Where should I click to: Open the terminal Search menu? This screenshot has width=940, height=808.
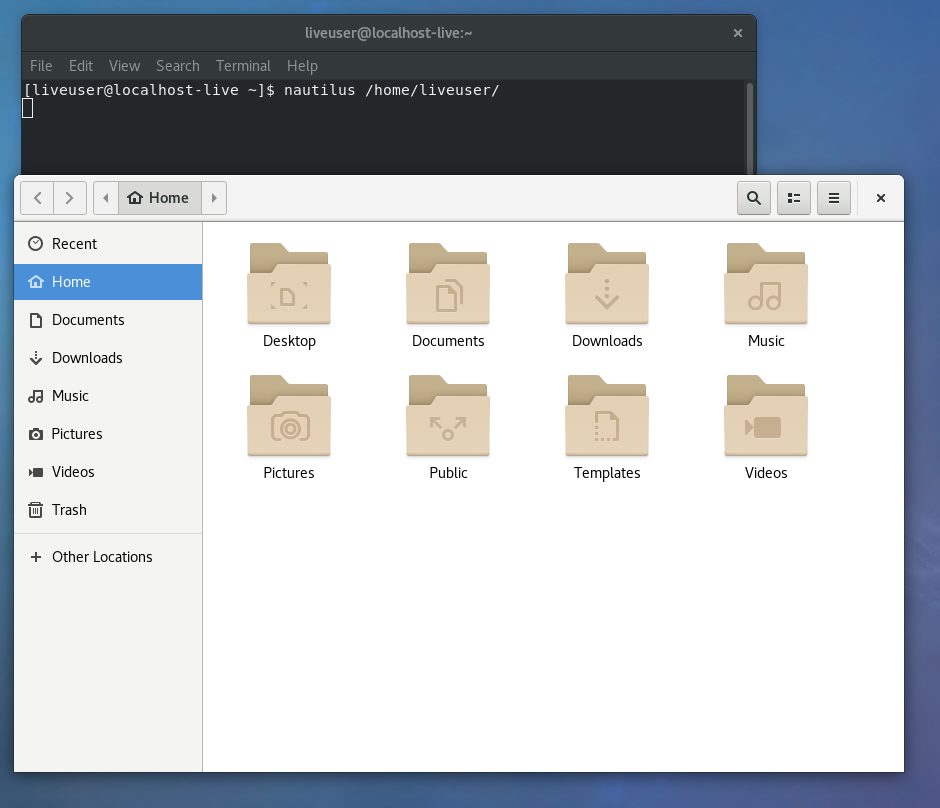pyautogui.click(x=177, y=66)
